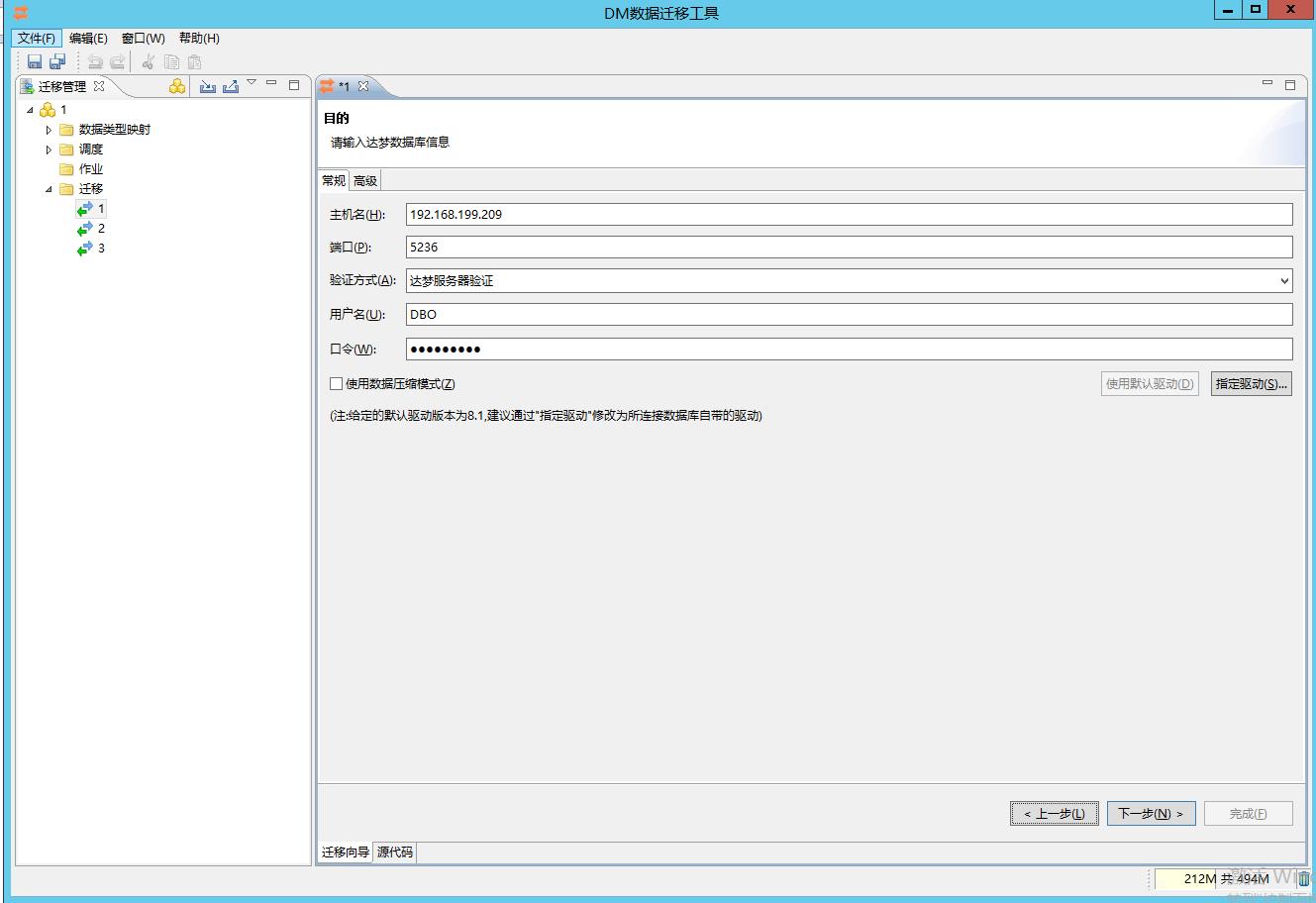
Task: Click the Save All toolbar icon
Action: pos(57,61)
